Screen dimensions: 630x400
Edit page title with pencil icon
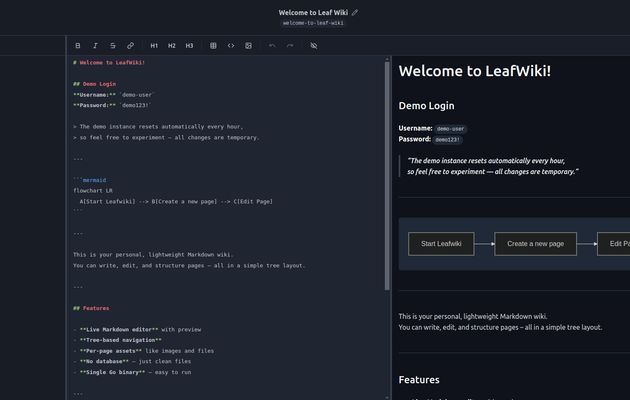(355, 12)
